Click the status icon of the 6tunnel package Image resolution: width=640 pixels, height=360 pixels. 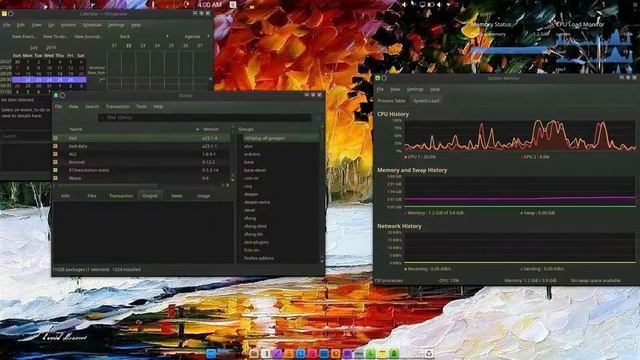pyautogui.click(x=56, y=162)
